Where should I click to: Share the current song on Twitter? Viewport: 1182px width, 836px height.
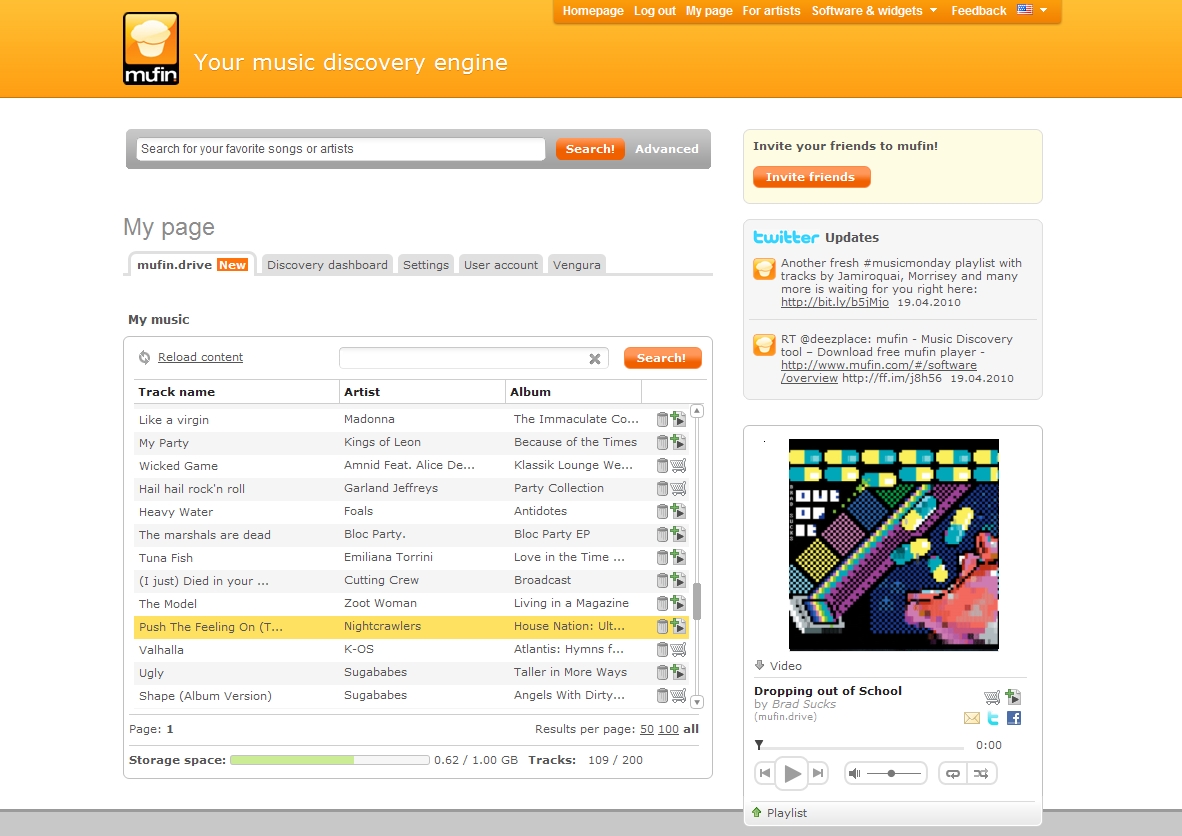click(x=993, y=718)
